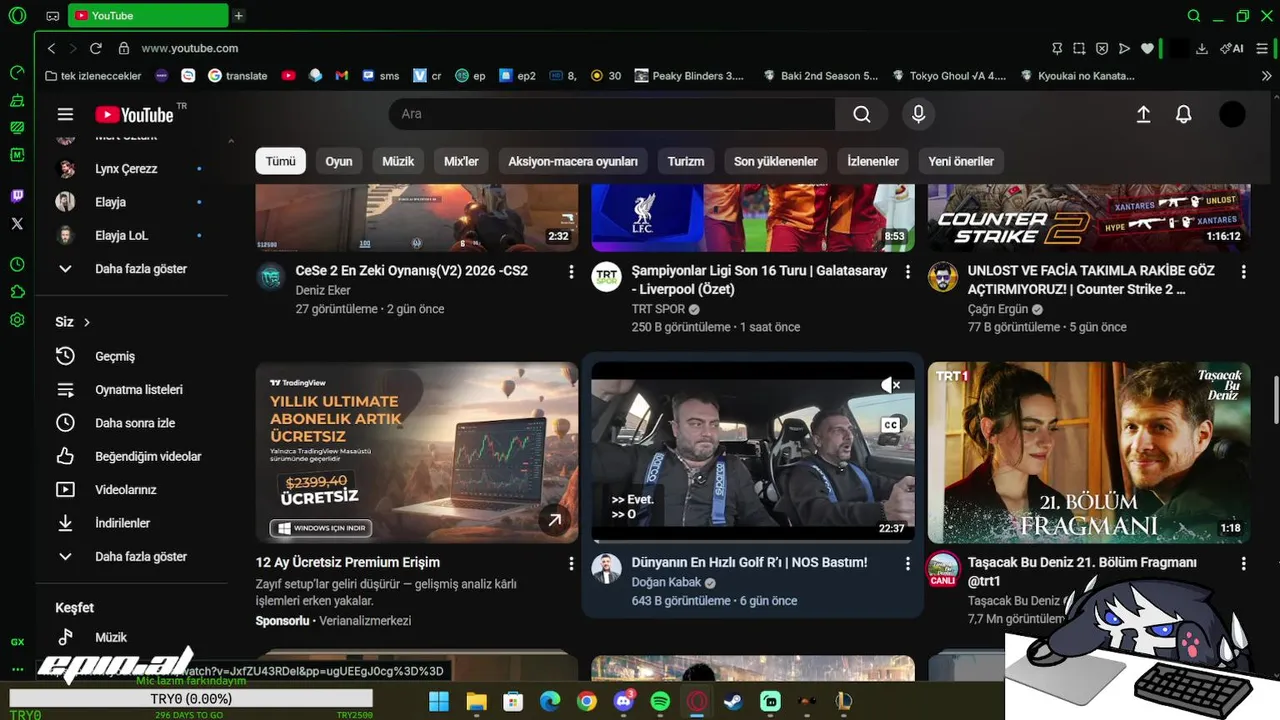
Task: Open Discord from the taskbar
Action: click(x=624, y=701)
